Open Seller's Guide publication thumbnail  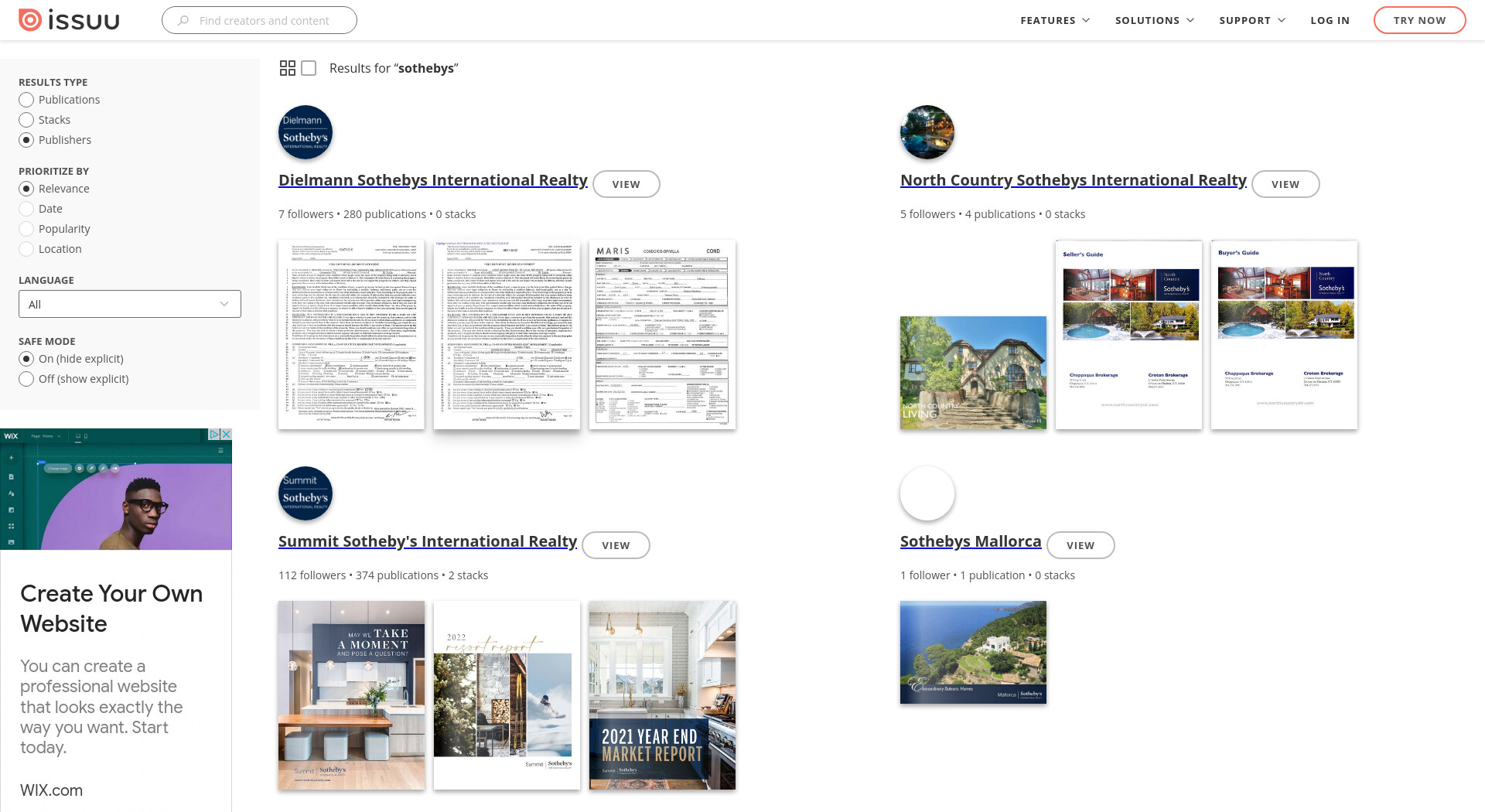[x=1128, y=335]
